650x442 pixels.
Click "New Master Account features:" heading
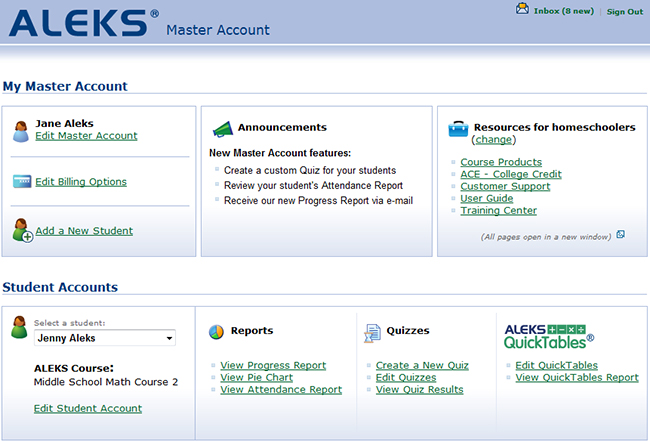point(280,153)
